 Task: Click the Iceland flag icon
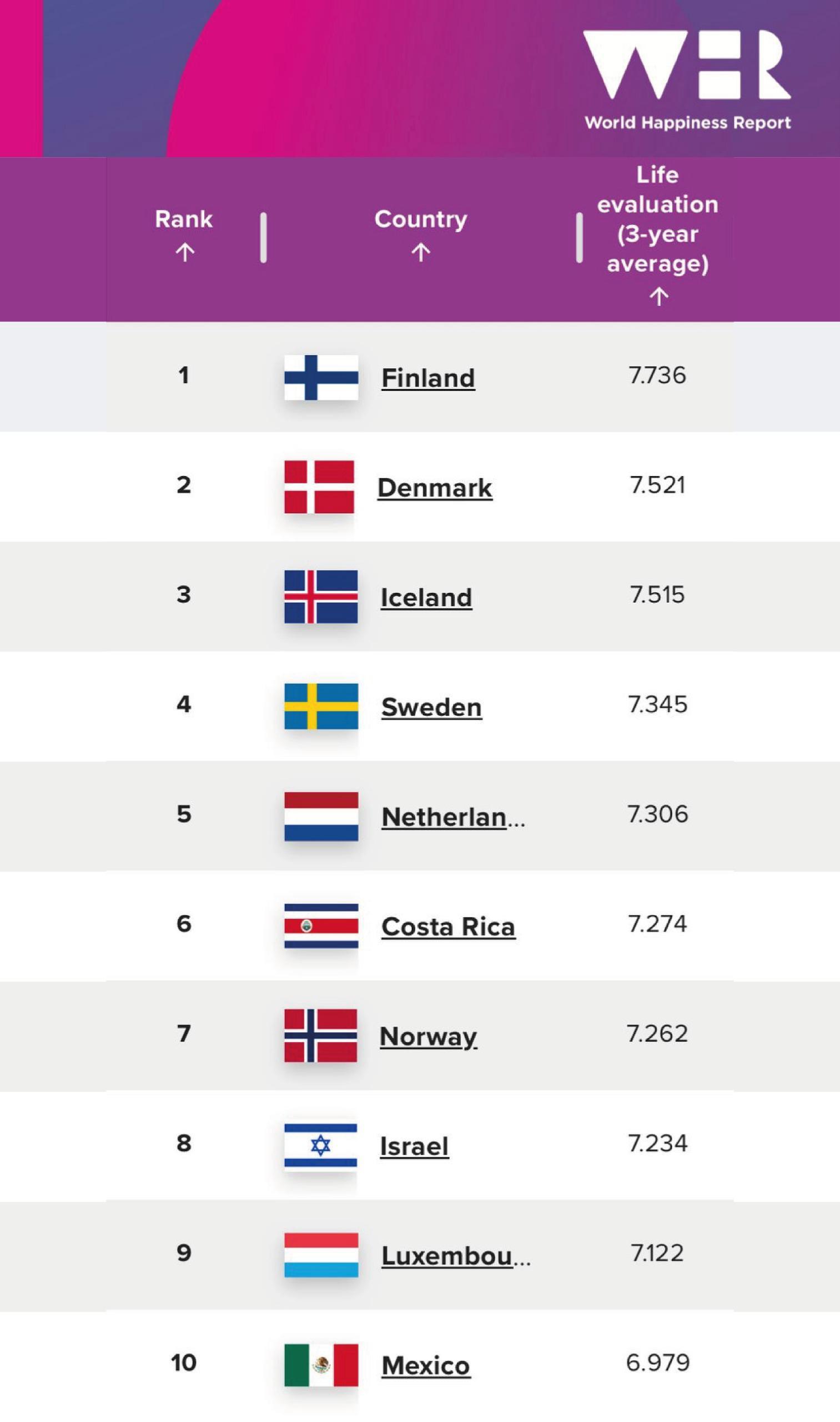[x=321, y=597]
